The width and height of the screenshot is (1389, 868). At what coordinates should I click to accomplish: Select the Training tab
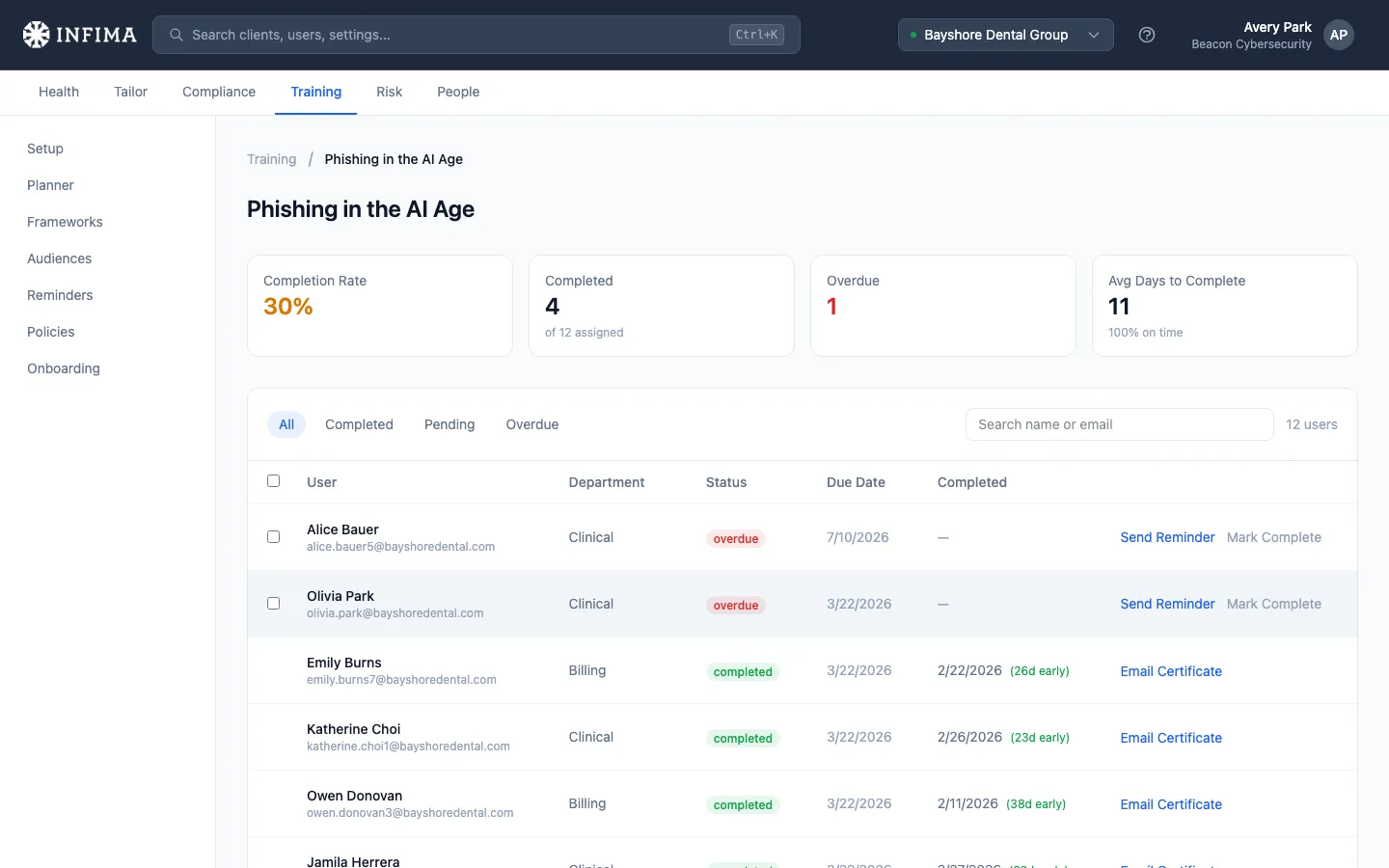point(316,92)
